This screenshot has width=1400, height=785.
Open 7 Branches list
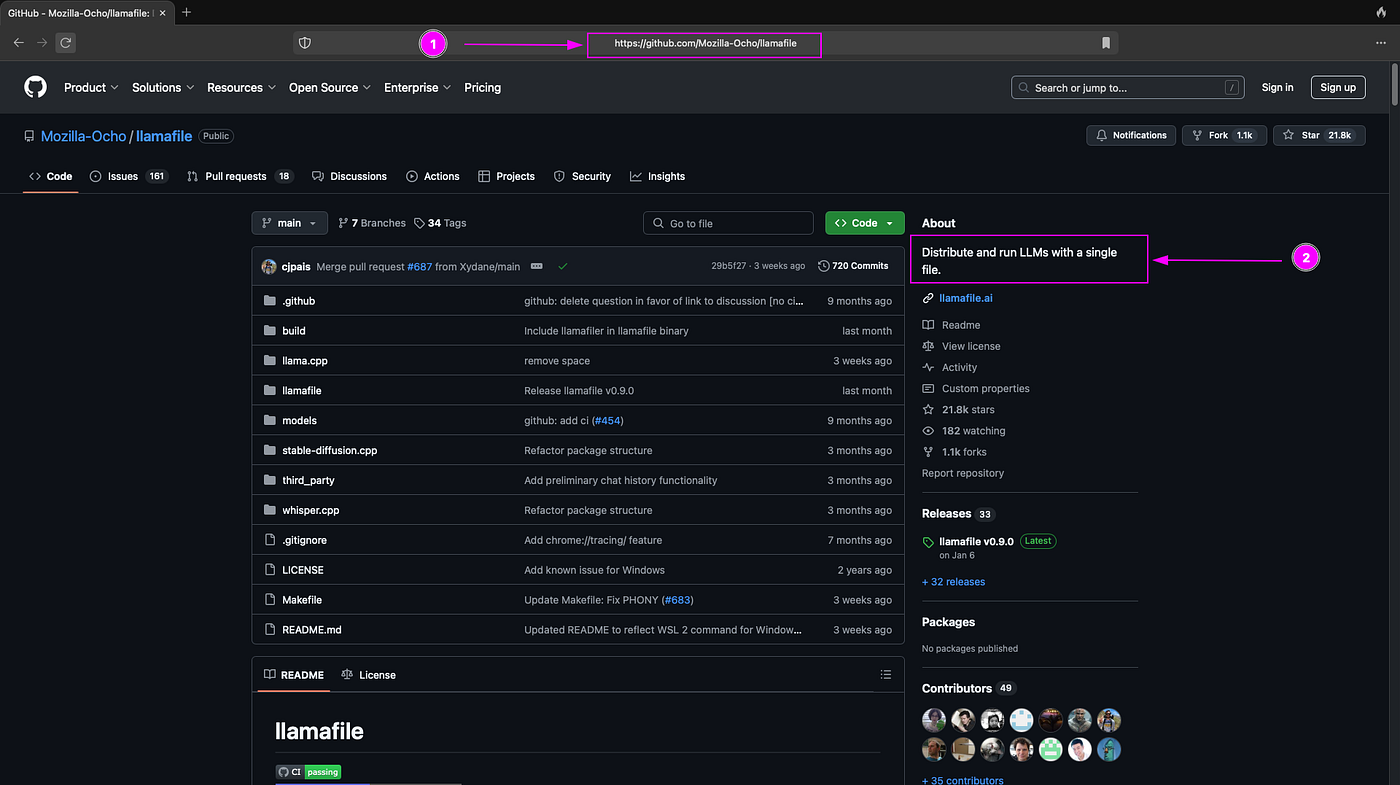point(372,223)
